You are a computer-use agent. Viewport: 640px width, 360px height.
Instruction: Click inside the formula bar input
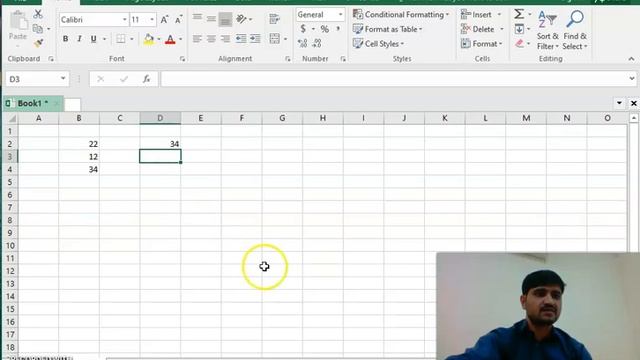pos(394,79)
